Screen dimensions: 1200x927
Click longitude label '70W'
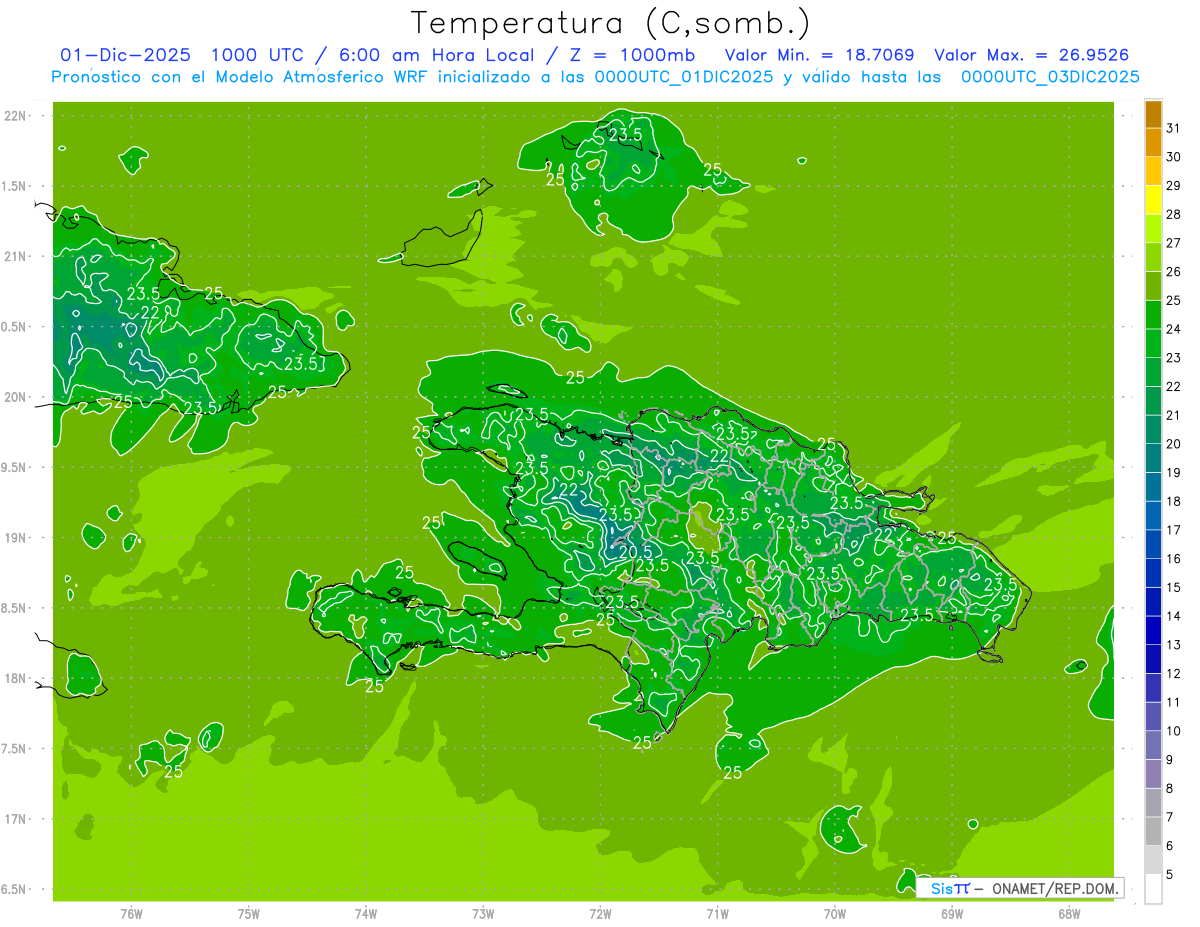pyautogui.click(x=835, y=913)
